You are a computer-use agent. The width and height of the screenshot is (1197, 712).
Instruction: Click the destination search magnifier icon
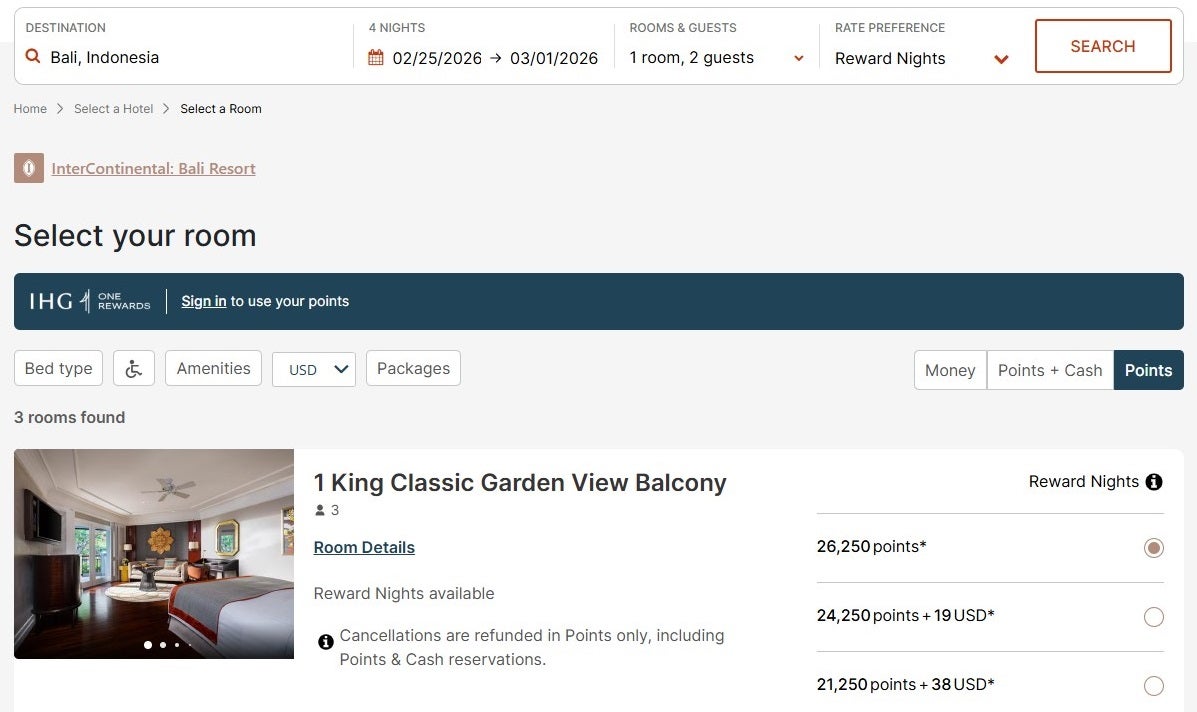pyautogui.click(x=33, y=56)
